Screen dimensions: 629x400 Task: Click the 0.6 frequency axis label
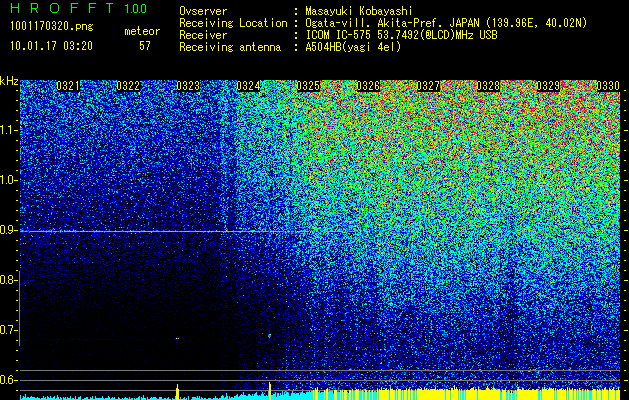[x=8, y=380]
